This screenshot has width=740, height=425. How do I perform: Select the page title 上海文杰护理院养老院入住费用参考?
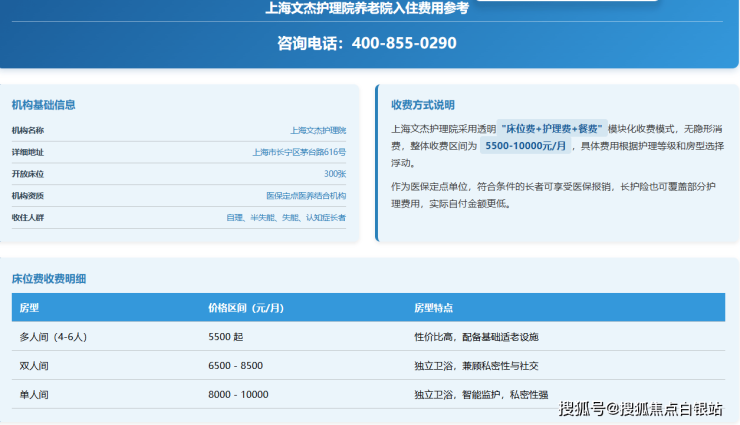367,8
